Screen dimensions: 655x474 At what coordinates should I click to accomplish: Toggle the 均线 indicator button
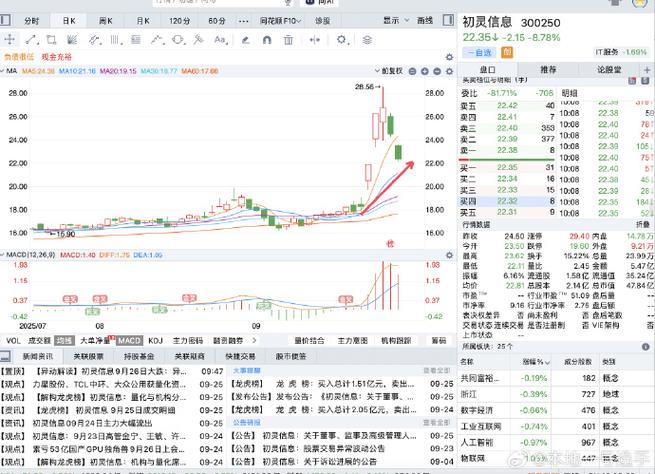64,341
